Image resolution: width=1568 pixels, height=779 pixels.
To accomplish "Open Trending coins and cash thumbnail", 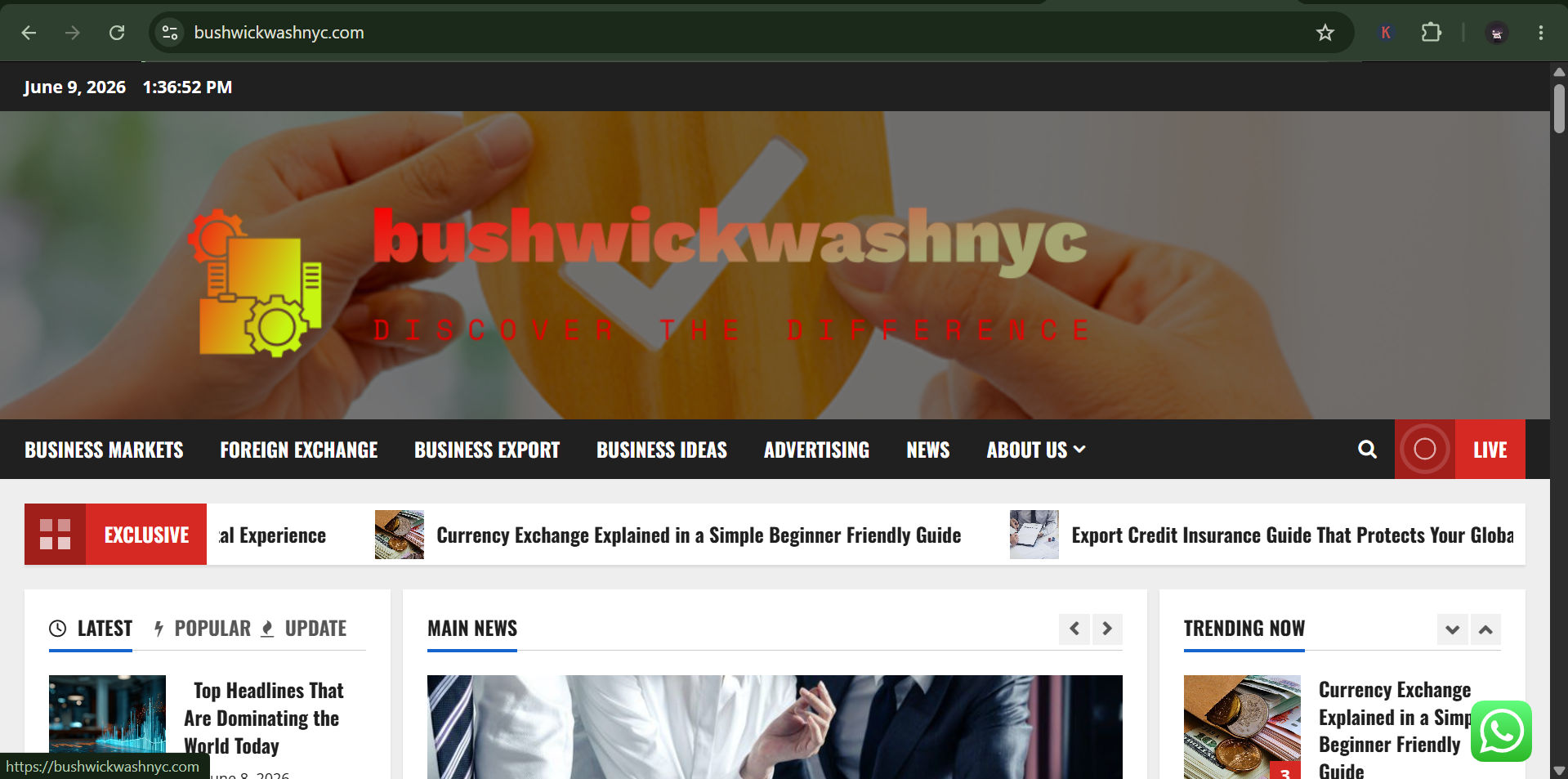I will pyautogui.click(x=1242, y=727).
